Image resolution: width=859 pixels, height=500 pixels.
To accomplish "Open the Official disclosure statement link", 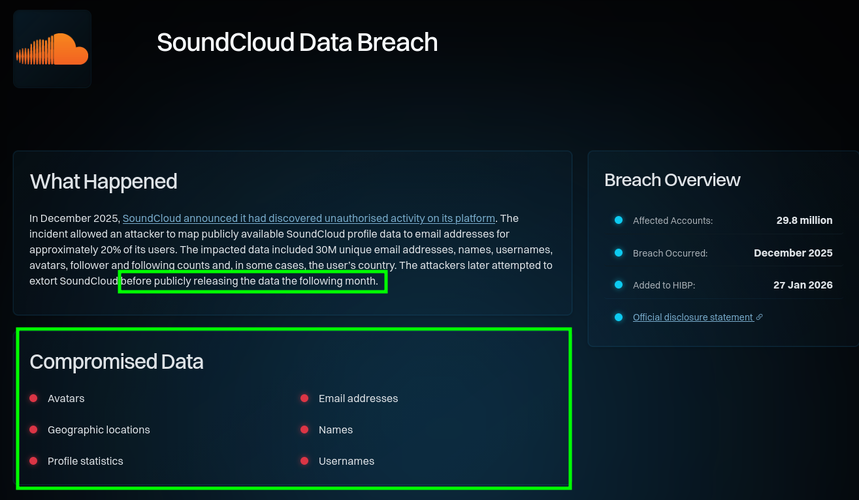I will point(693,317).
